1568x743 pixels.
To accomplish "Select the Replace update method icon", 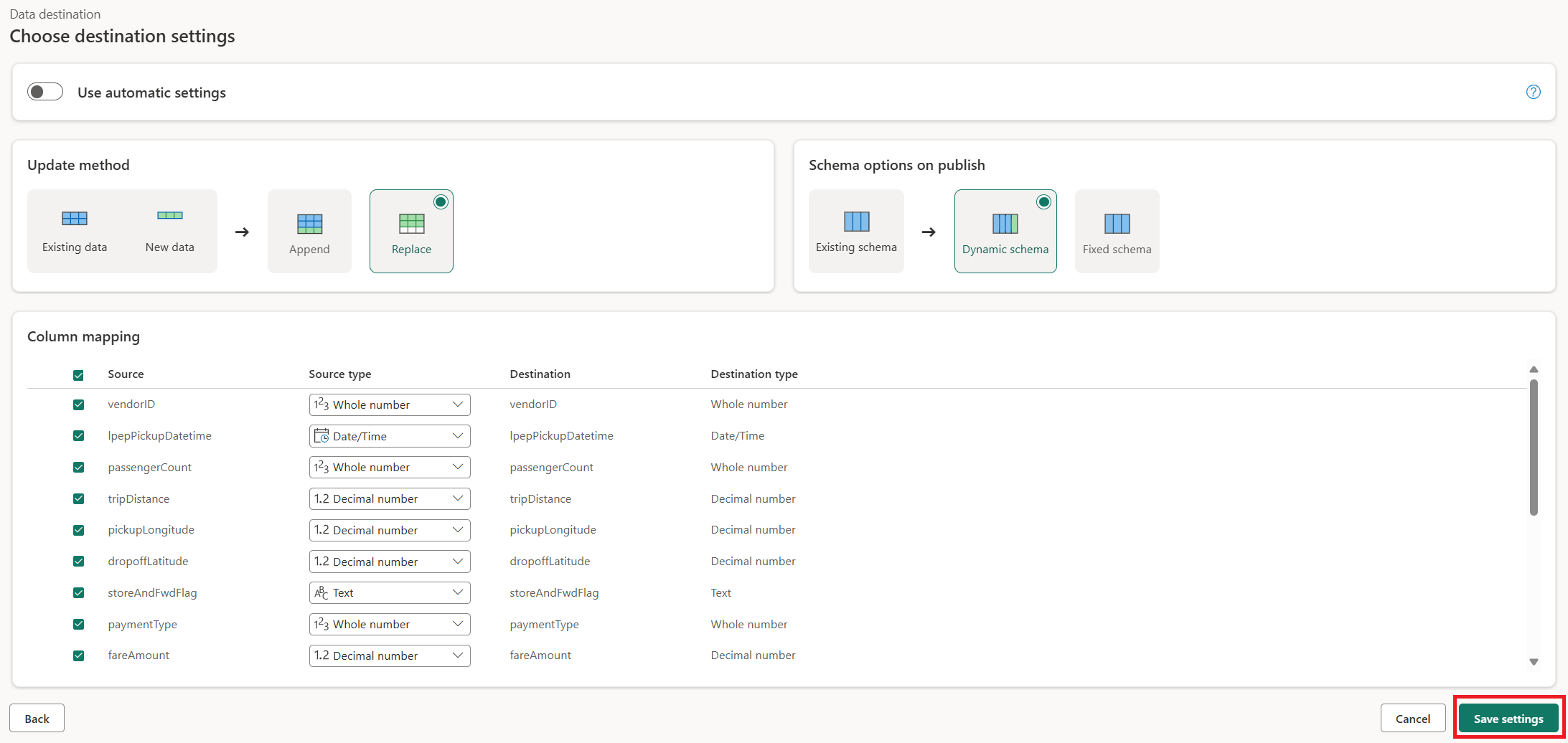I will point(411,229).
